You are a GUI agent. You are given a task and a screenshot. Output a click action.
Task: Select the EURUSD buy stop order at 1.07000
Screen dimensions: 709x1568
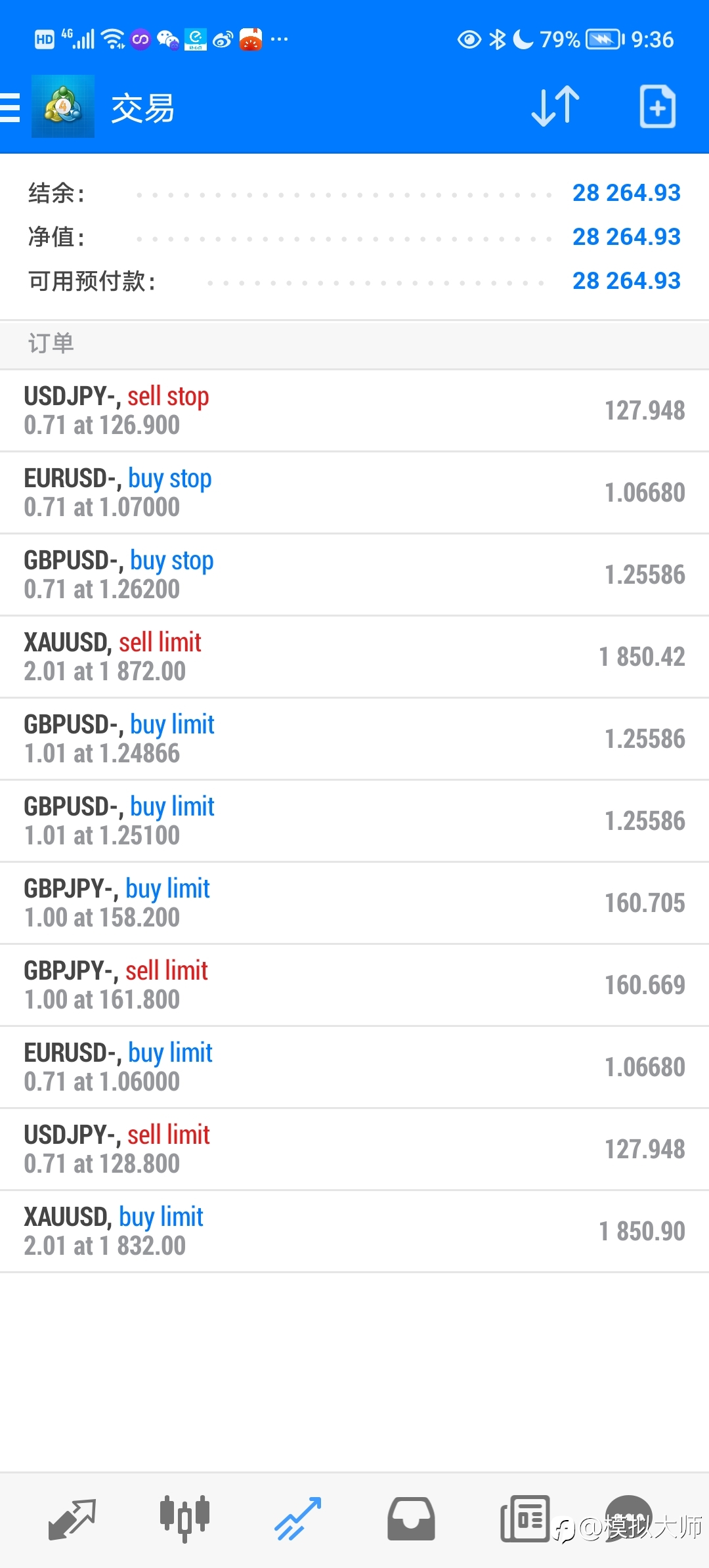[354, 492]
